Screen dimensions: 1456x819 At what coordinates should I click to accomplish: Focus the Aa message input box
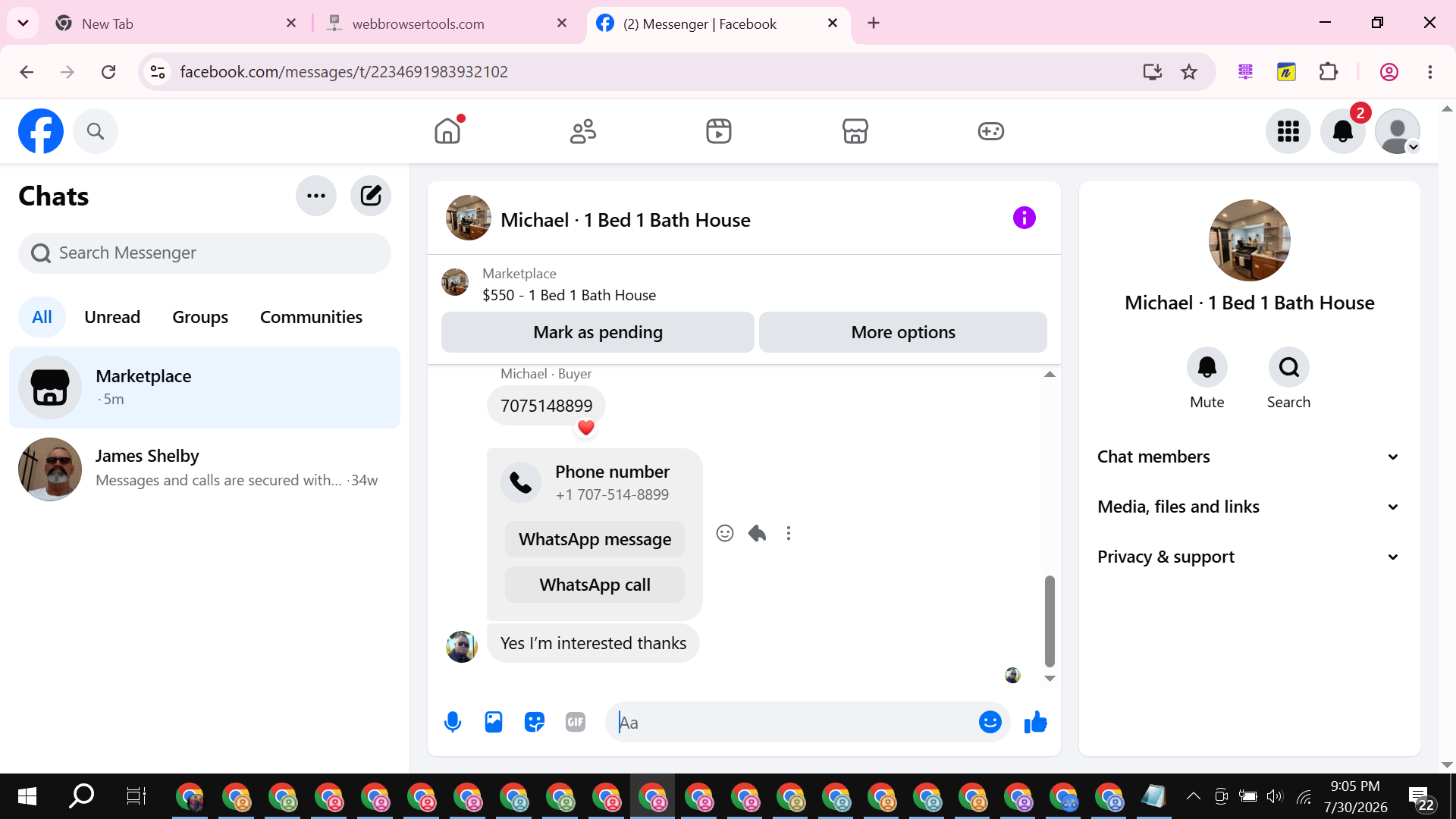pyautogui.click(x=792, y=722)
